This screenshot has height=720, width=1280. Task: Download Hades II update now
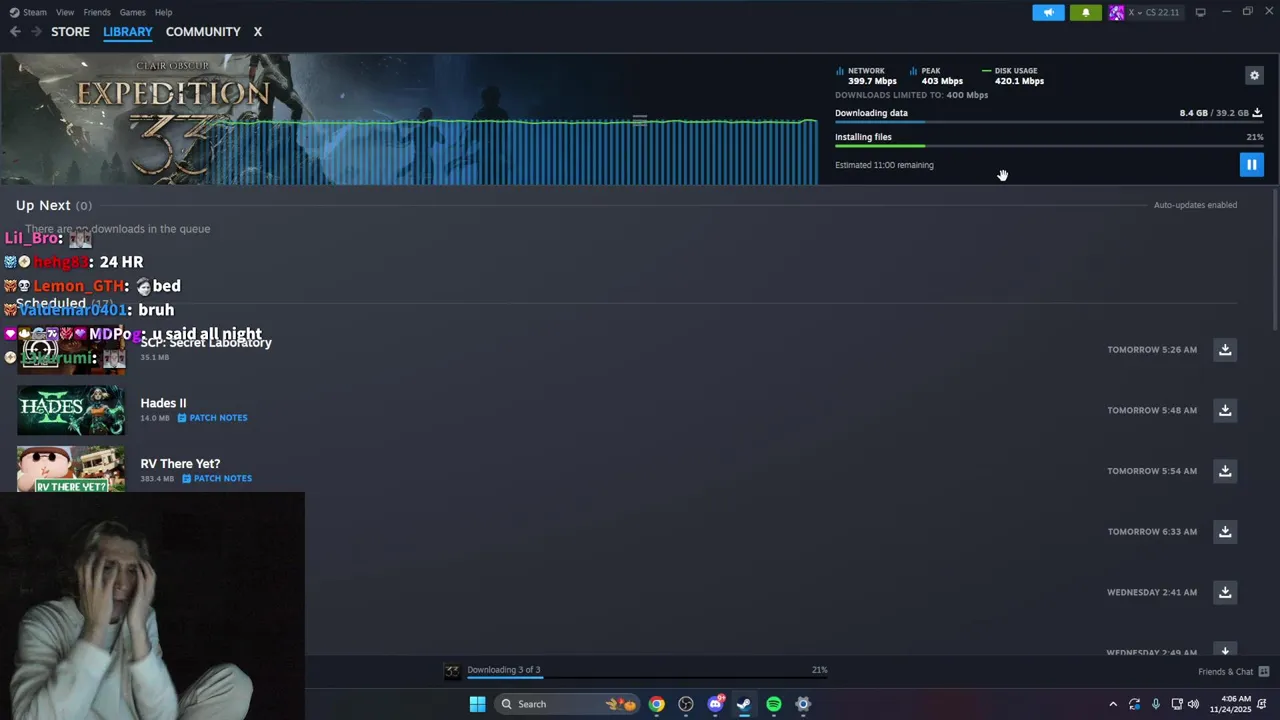[1225, 410]
